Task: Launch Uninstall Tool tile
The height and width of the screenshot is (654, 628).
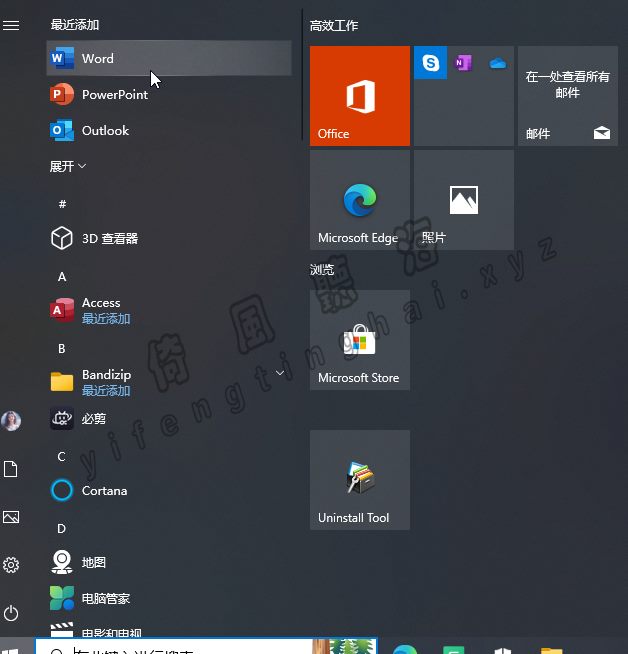Action: pyautogui.click(x=359, y=480)
